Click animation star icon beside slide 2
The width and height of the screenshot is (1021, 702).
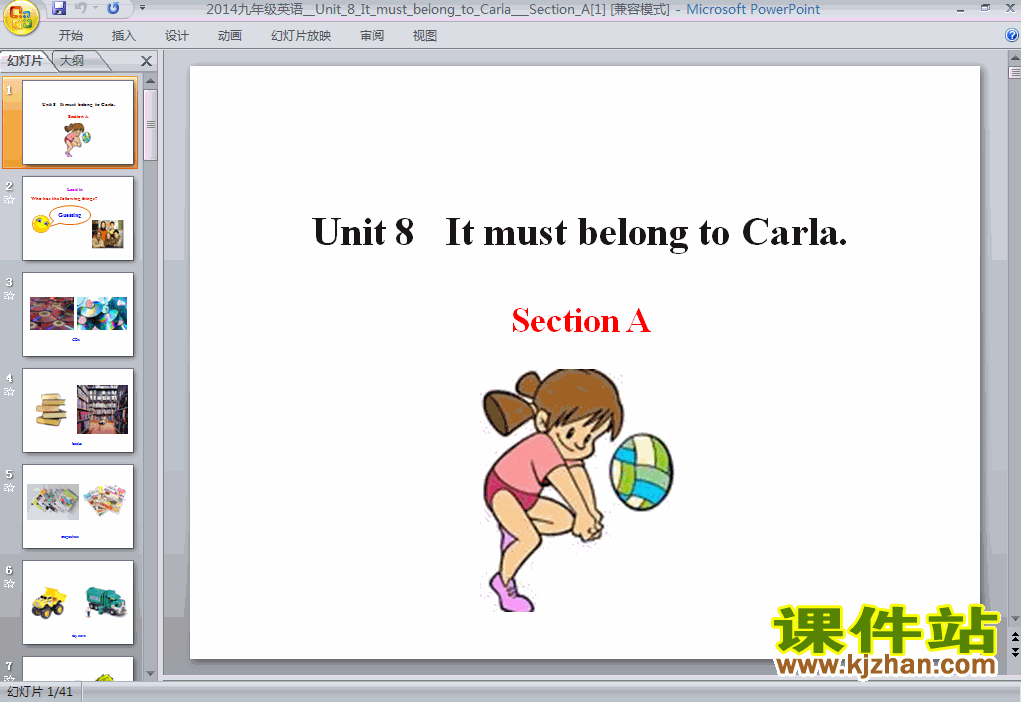point(9,200)
